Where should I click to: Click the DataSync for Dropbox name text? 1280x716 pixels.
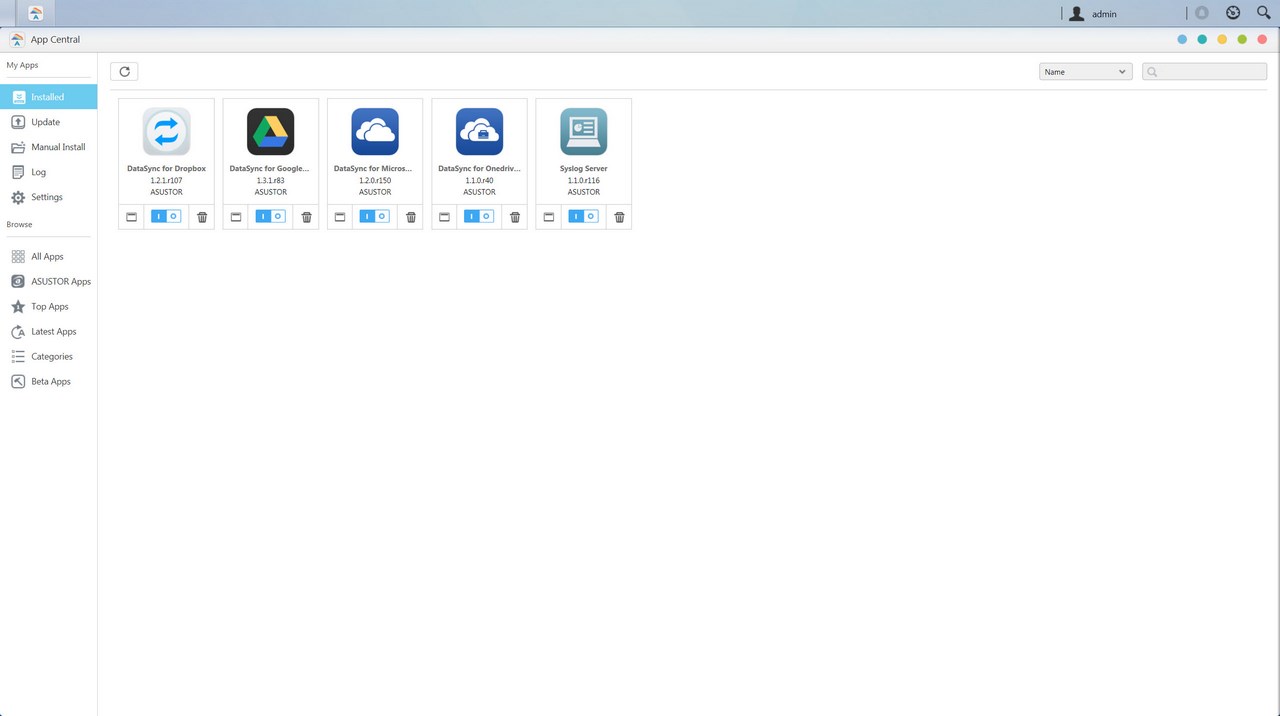[x=166, y=169]
